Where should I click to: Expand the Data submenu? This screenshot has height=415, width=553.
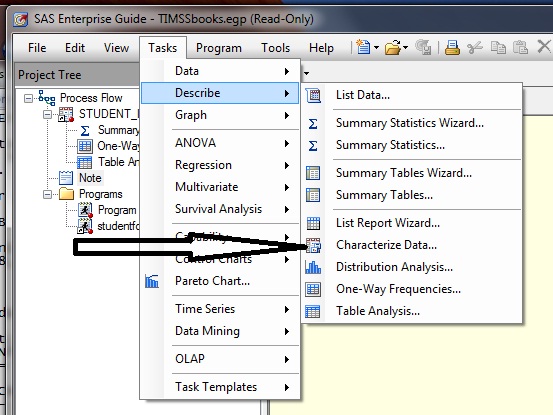pos(220,71)
